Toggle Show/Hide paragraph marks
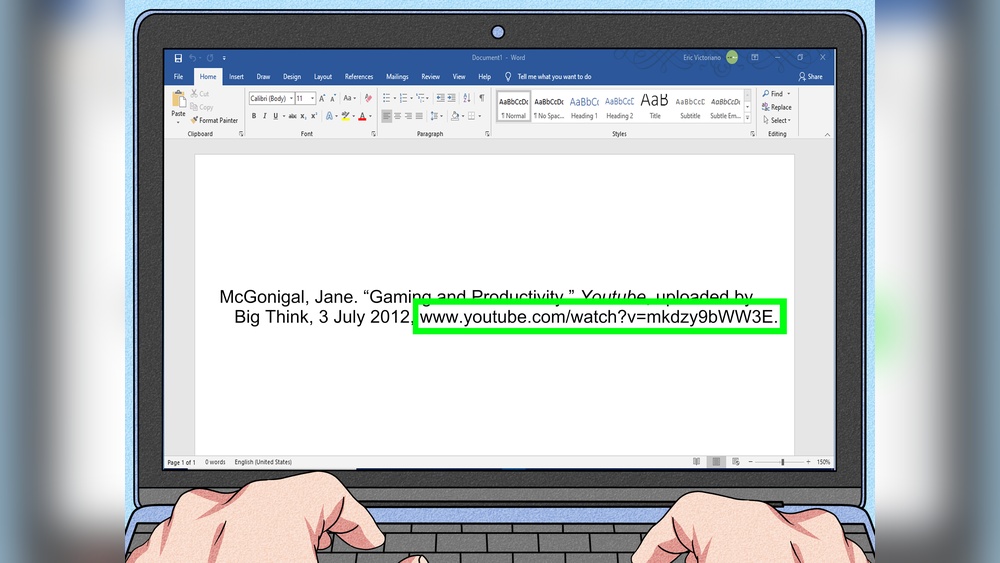Image resolution: width=1000 pixels, height=563 pixels. [482, 98]
